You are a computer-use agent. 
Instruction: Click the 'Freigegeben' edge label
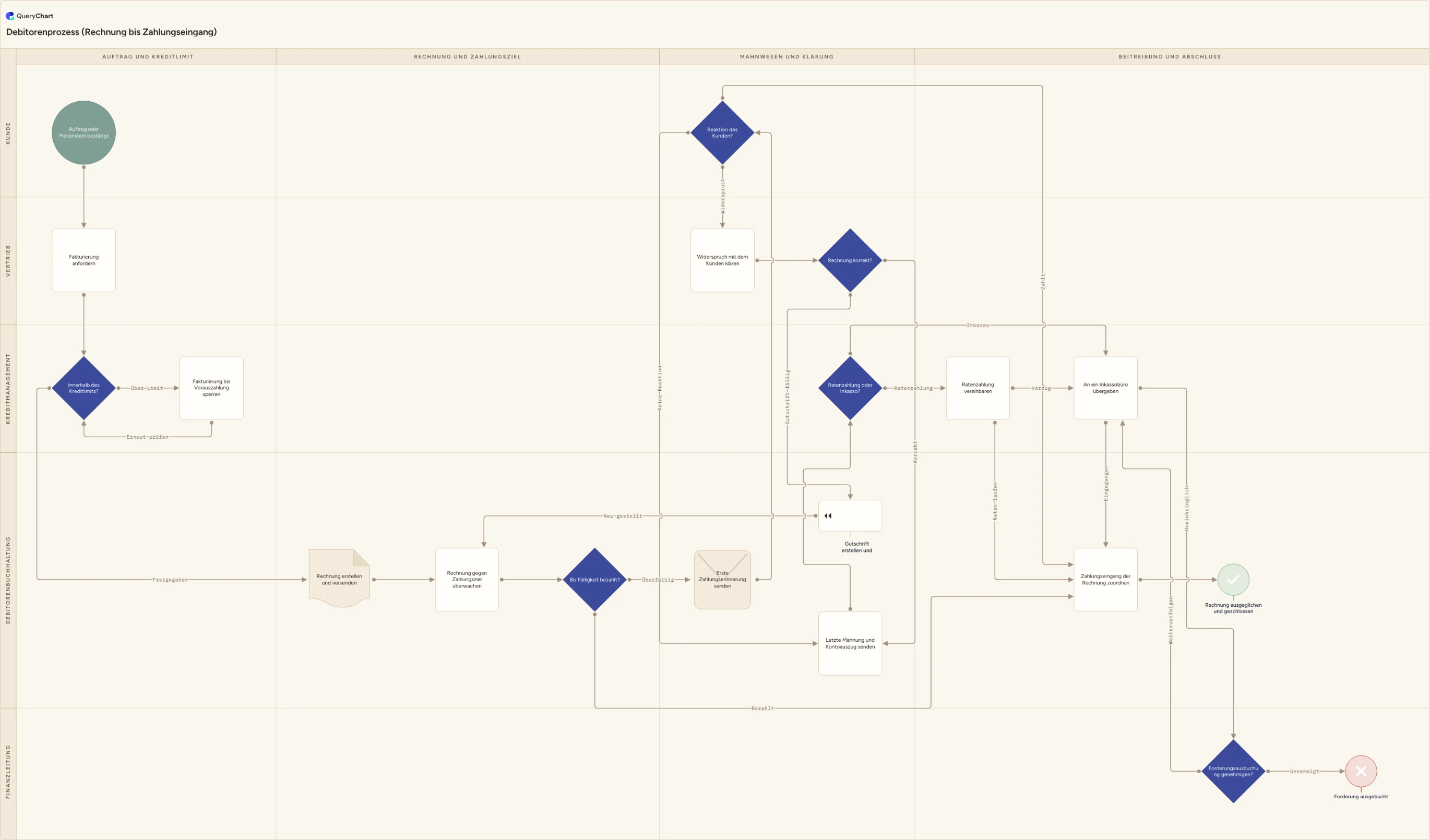point(170,580)
